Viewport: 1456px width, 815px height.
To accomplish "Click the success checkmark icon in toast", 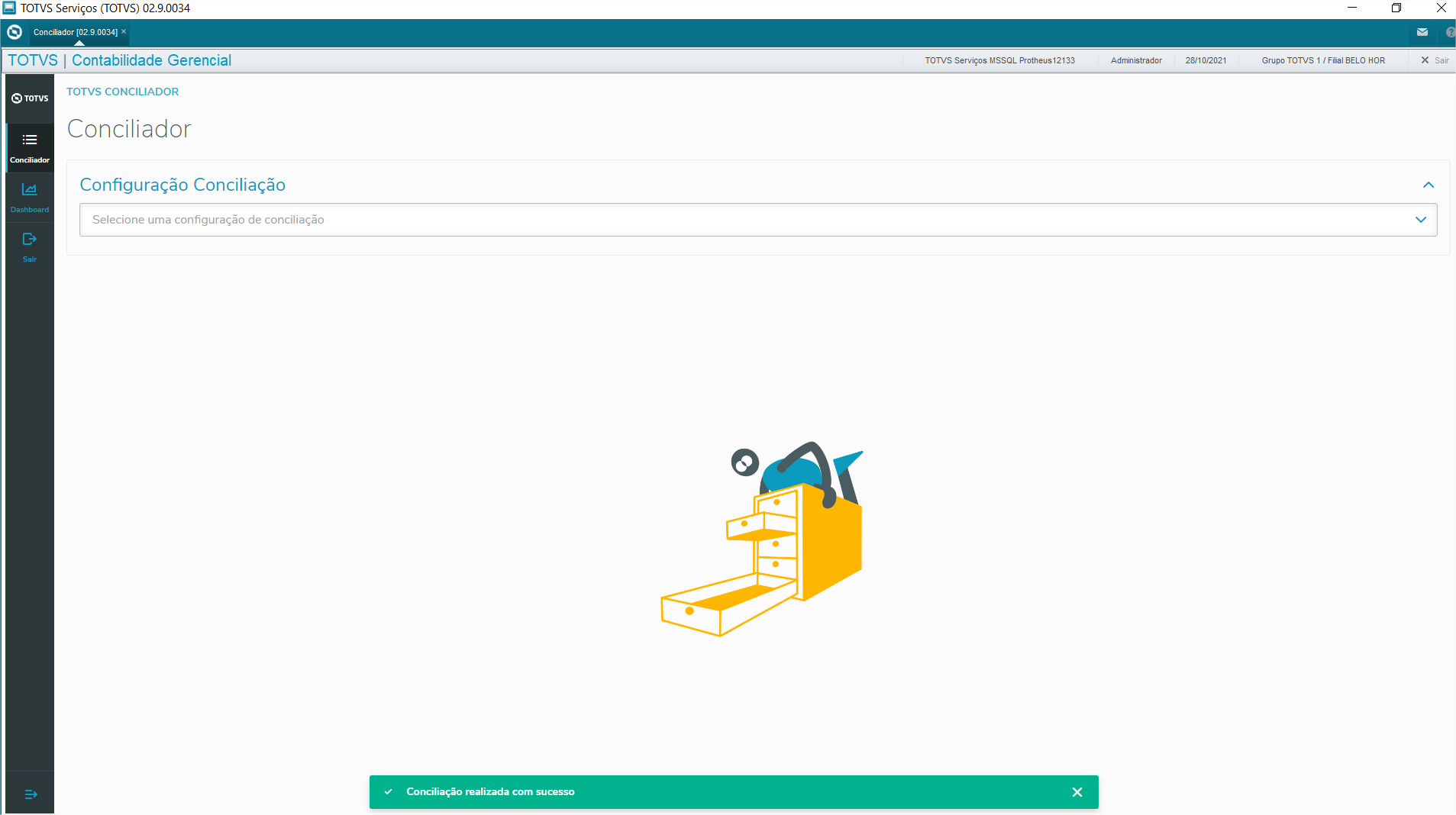I will tap(389, 792).
